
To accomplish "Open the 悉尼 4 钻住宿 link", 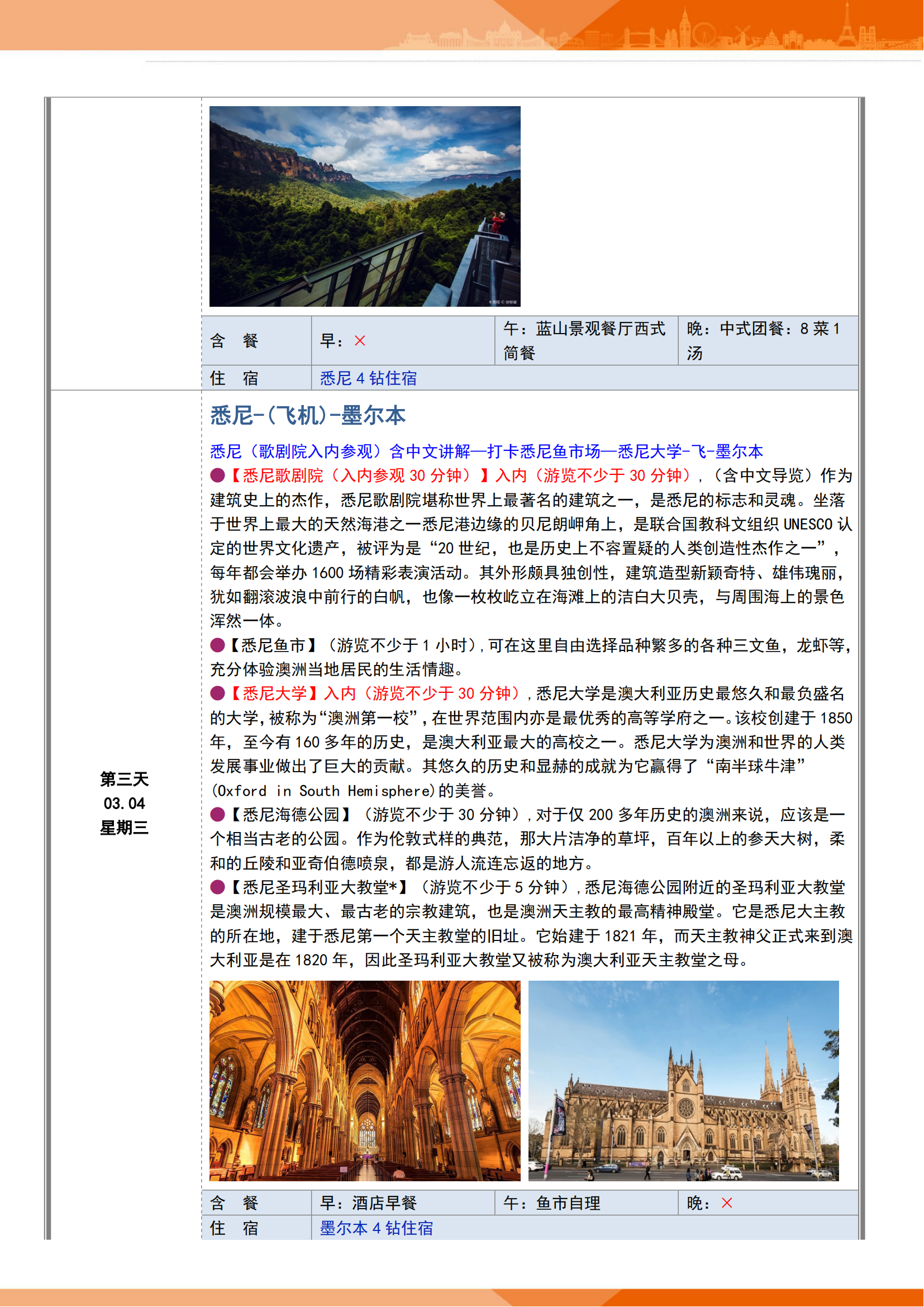I will coord(368,378).
